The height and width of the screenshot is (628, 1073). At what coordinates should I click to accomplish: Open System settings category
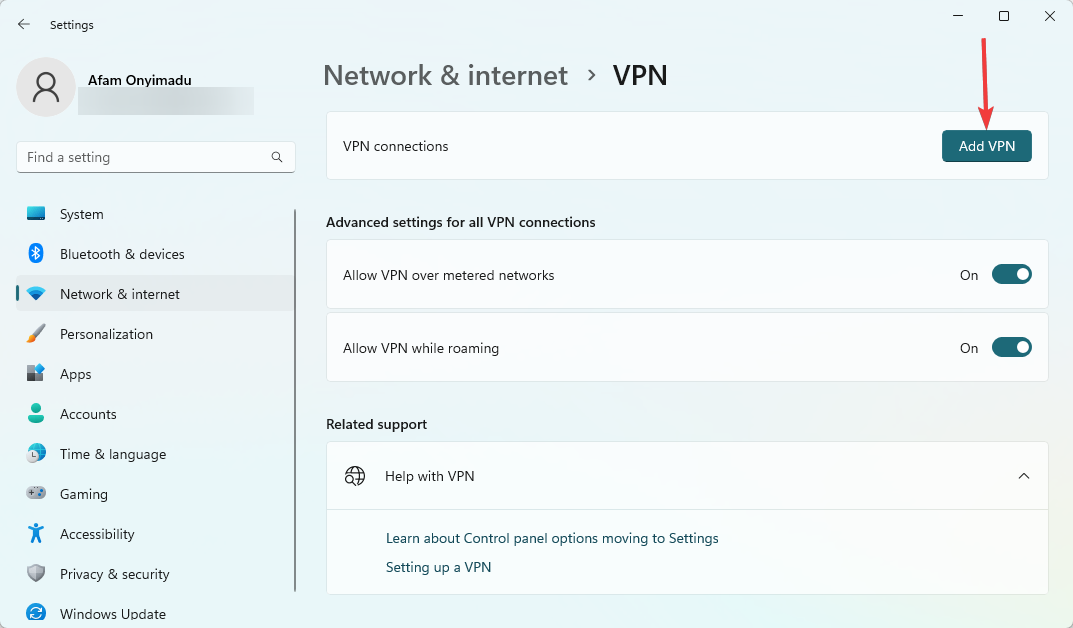pyautogui.click(x=155, y=214)
